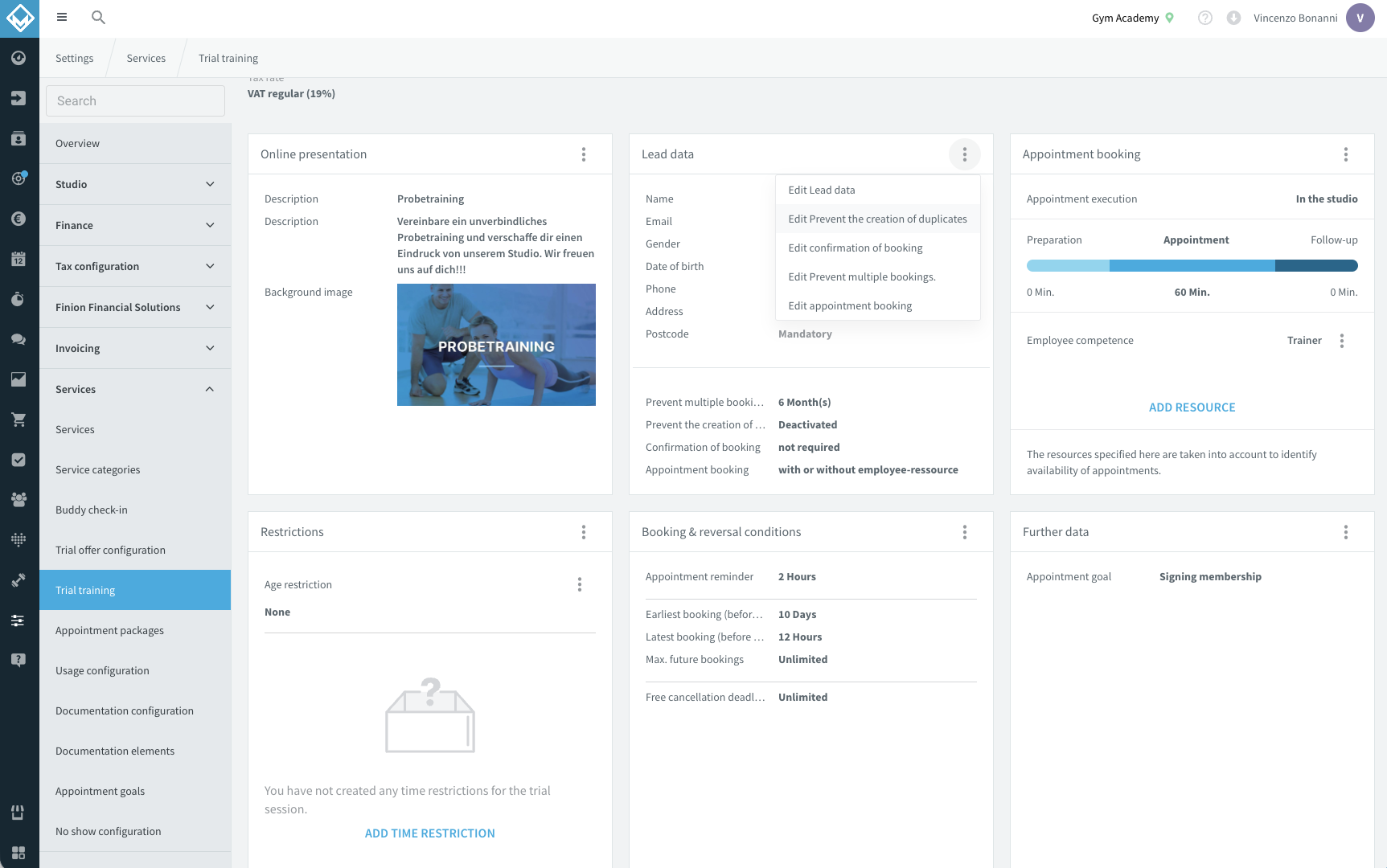Click the Appointment duration progress bar
This screenshot has width=1387, height=868.
pos(1192,266)
